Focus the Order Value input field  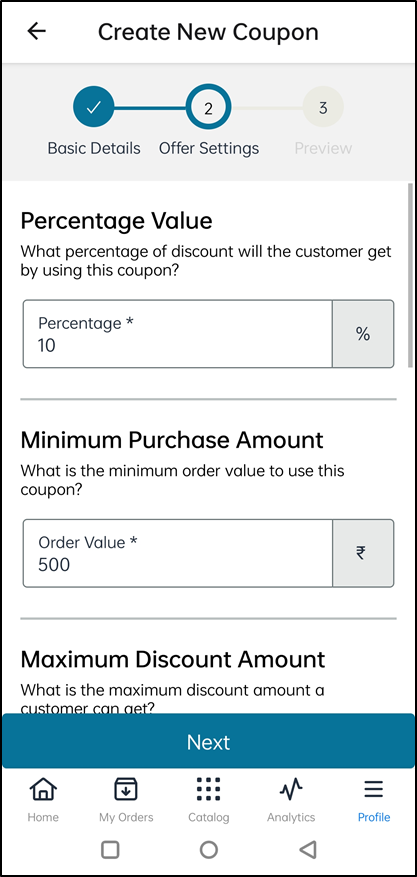(x=178, y=553)
